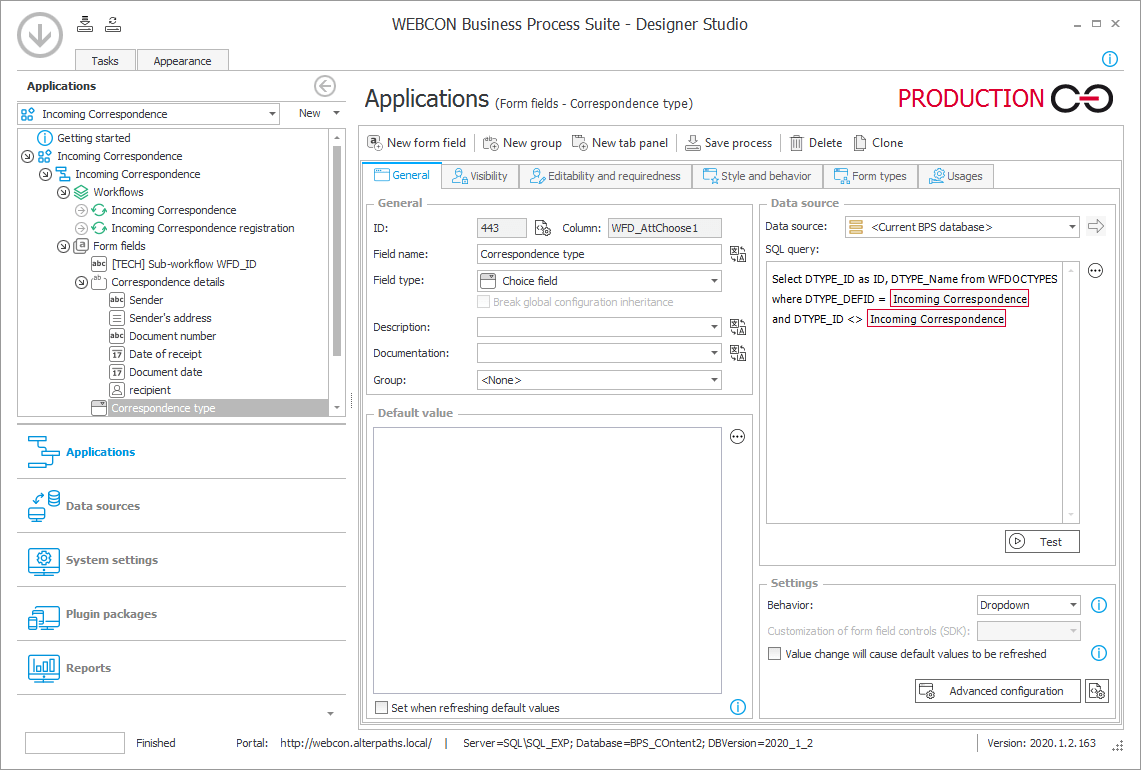Expand sidebar options arrow below Reports
Image resolution: width=1141 pixels, height=770 pixels.
click(330, 714)
